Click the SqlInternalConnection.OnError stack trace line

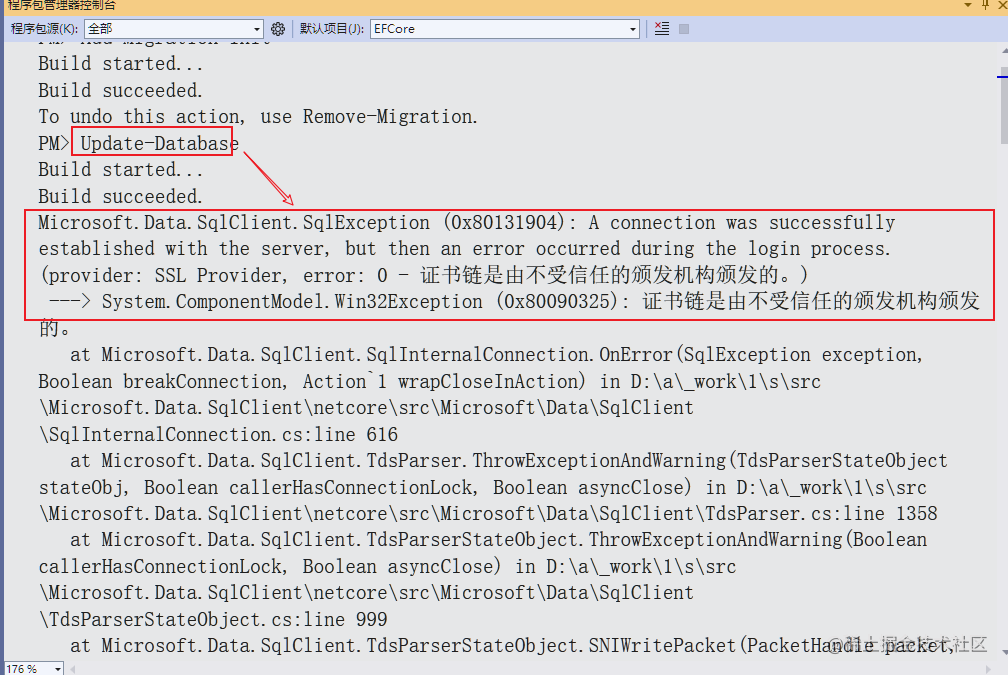(496, 355)
